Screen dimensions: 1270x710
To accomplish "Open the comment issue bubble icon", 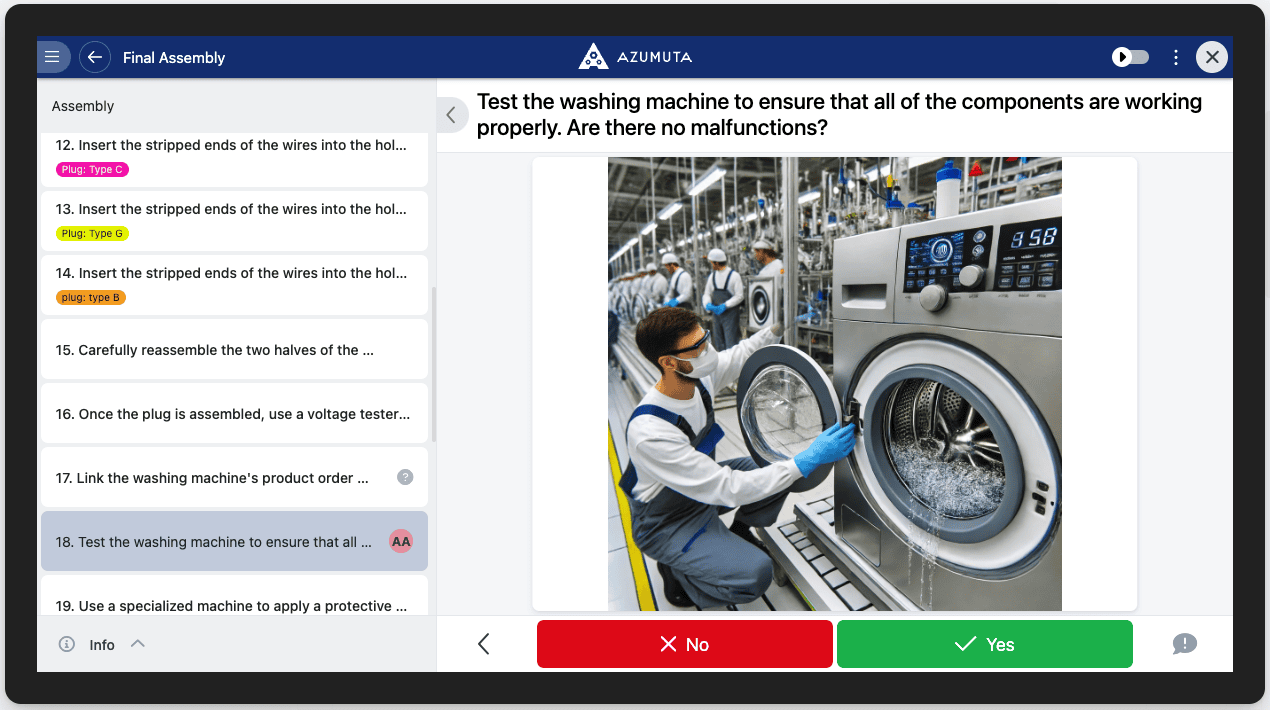I will pyautogui.click(x=1184, y=644).
